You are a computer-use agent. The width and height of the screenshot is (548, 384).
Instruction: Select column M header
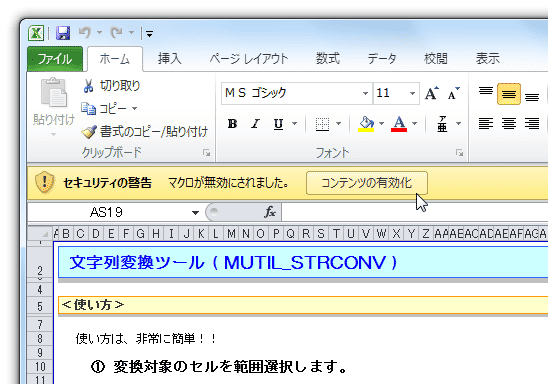point(231,233)
